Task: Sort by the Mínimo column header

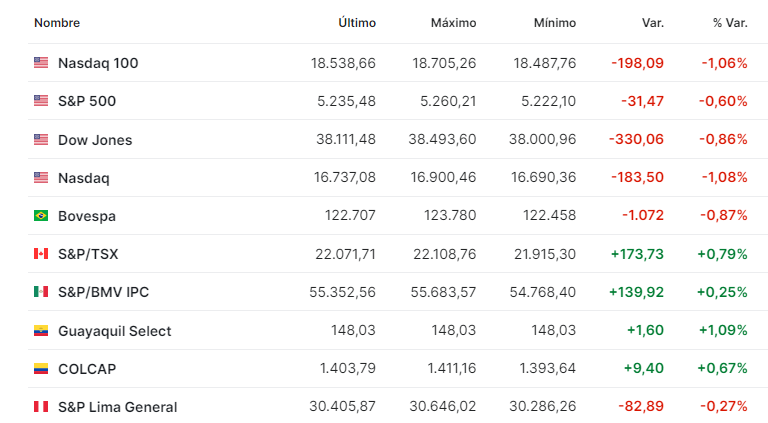Action: 554,23
